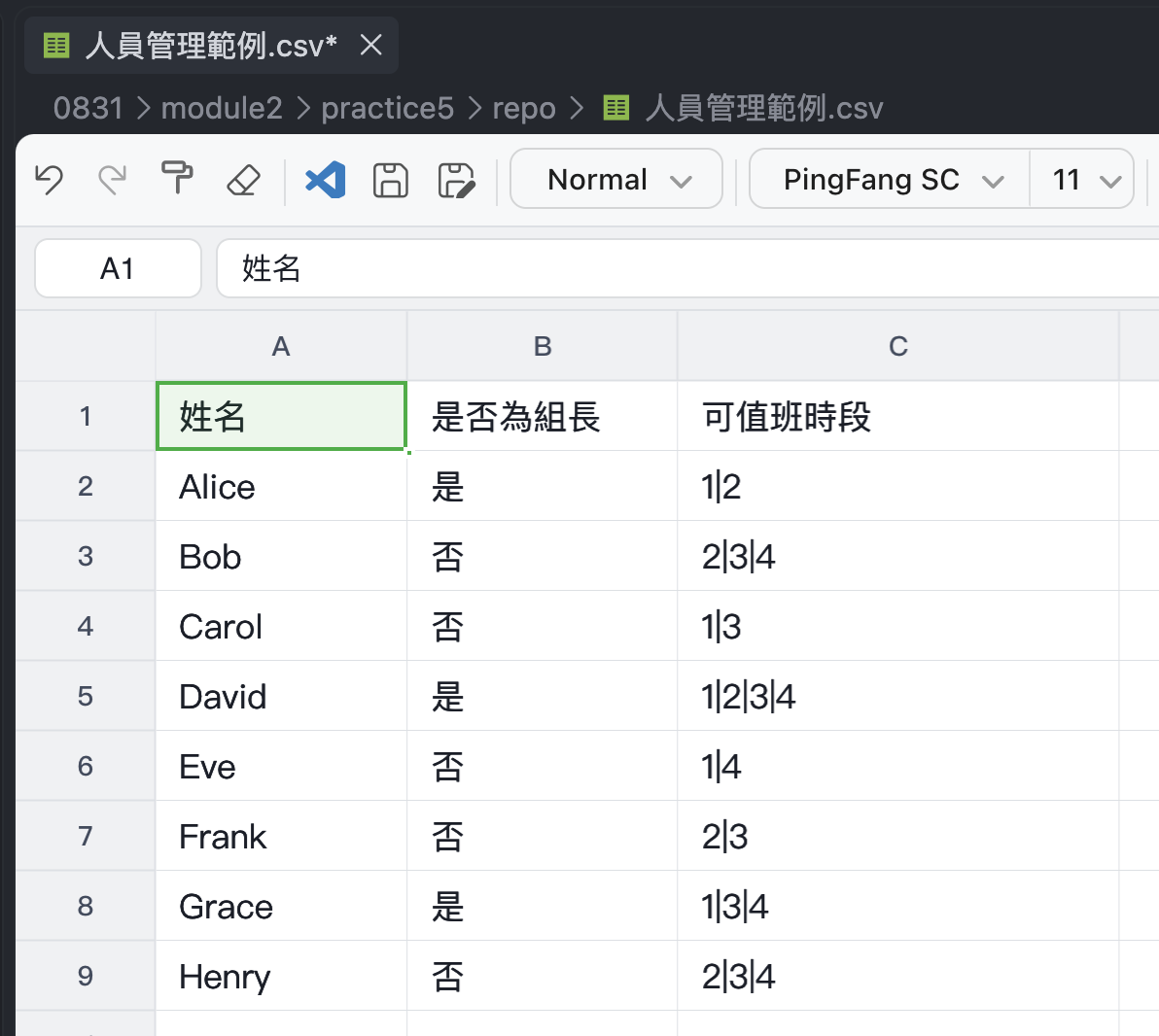Click Alice's 是 cell in column B

tap(542, 486)
